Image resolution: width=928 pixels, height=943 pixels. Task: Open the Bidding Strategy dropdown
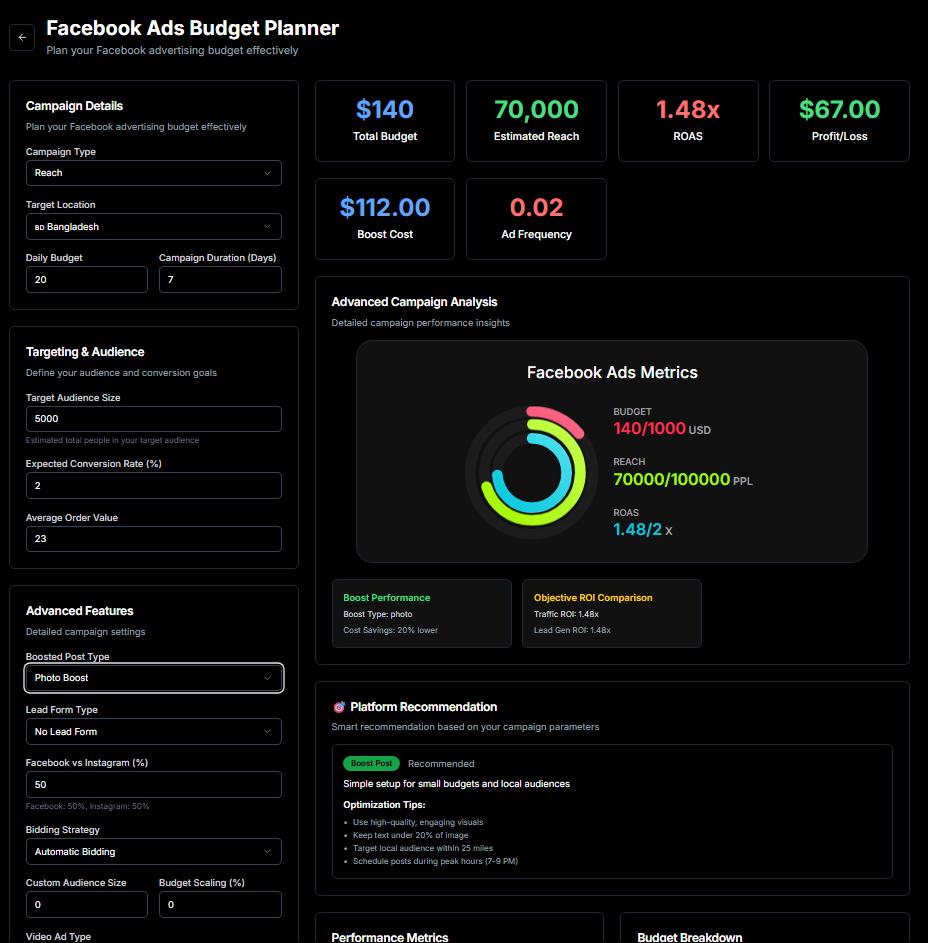(153, 851)
